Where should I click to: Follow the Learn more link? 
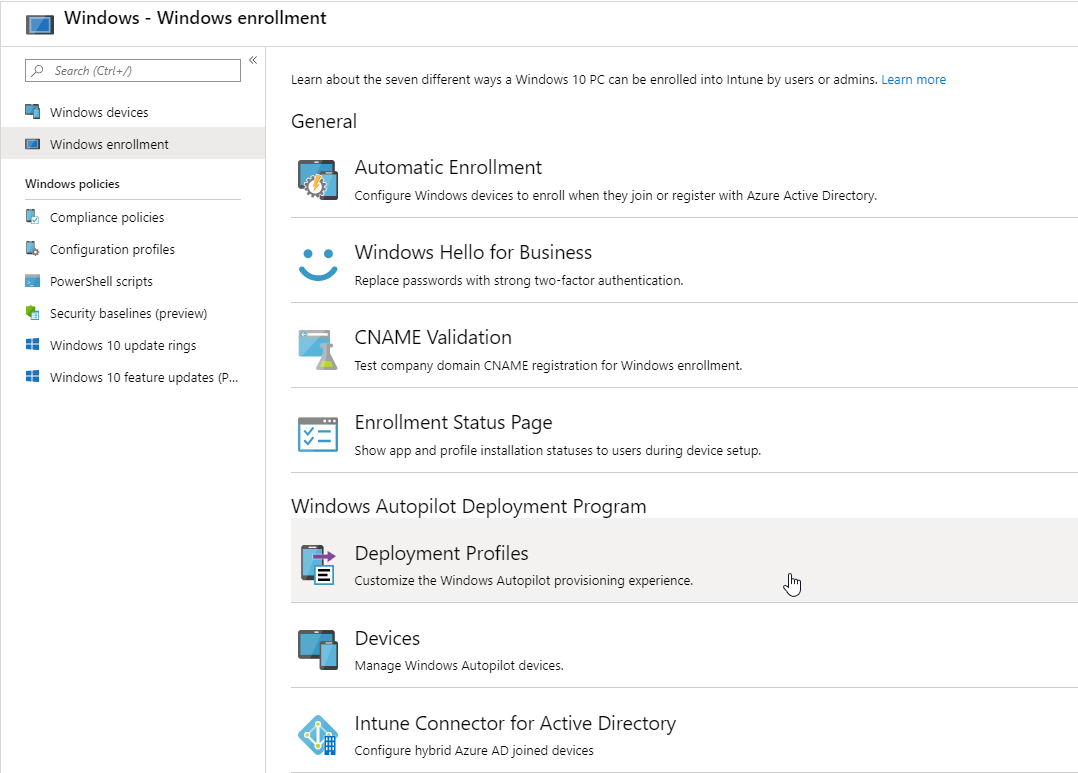click(913, 80)
